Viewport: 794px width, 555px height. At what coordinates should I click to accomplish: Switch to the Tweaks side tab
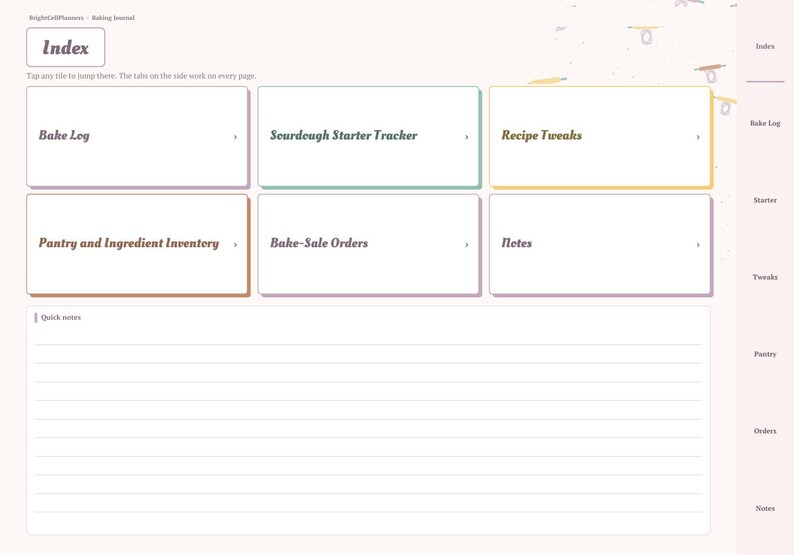coord(765,277)
